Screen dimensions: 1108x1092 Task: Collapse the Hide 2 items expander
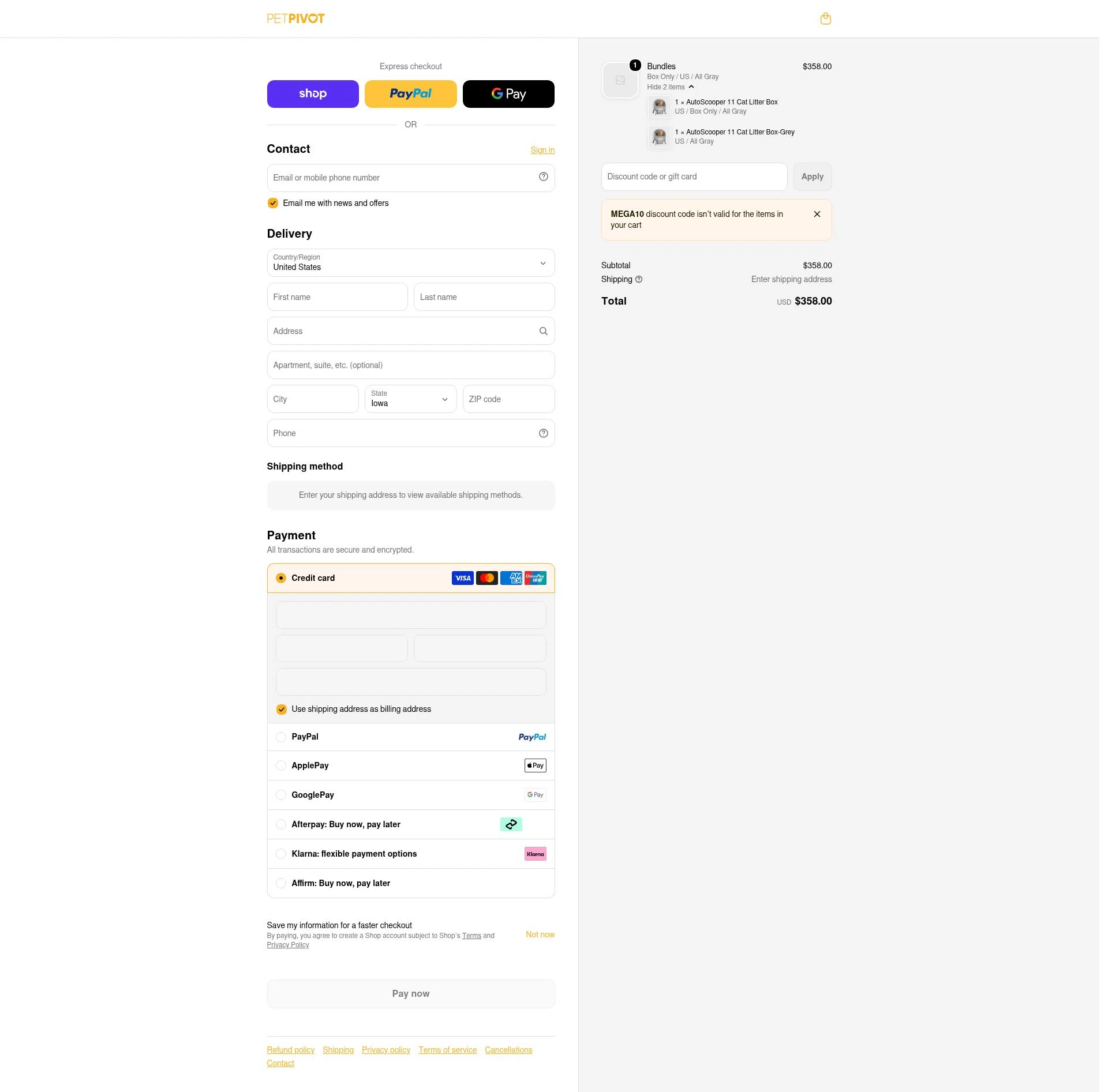(x=671, y=87)
